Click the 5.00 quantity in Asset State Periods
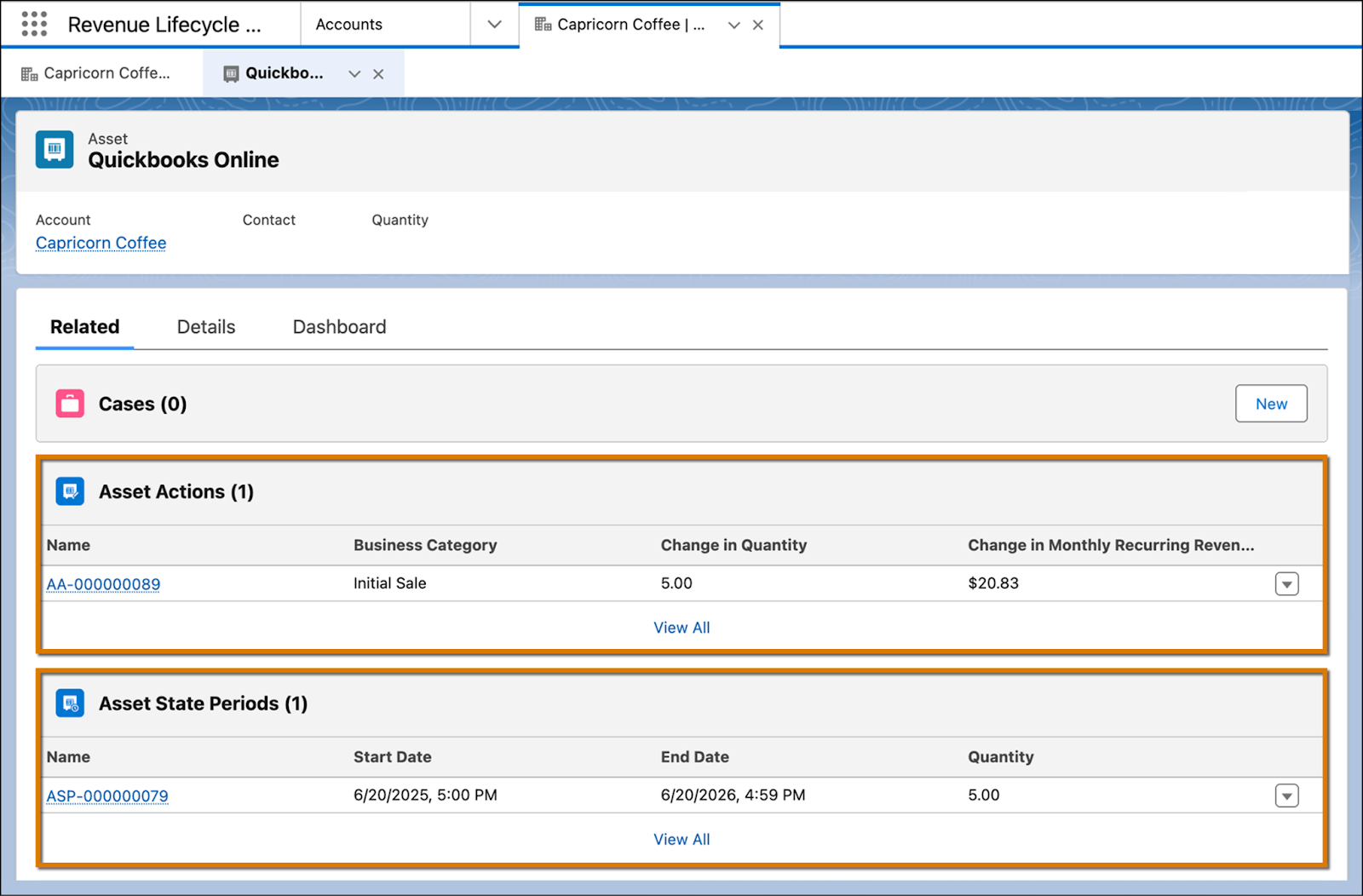Image resolution: width=1363 pixels, height=896 pixels. pos(984,795)
